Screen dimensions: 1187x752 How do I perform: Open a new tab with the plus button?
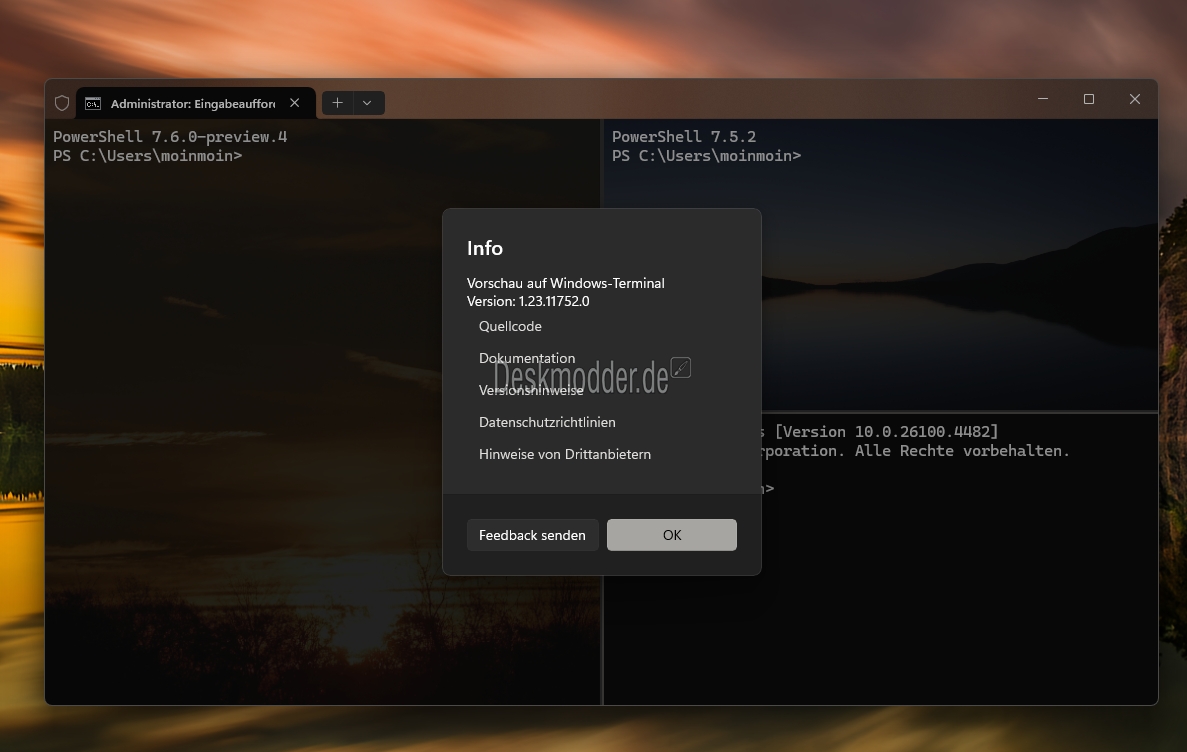tap(338, 103)
